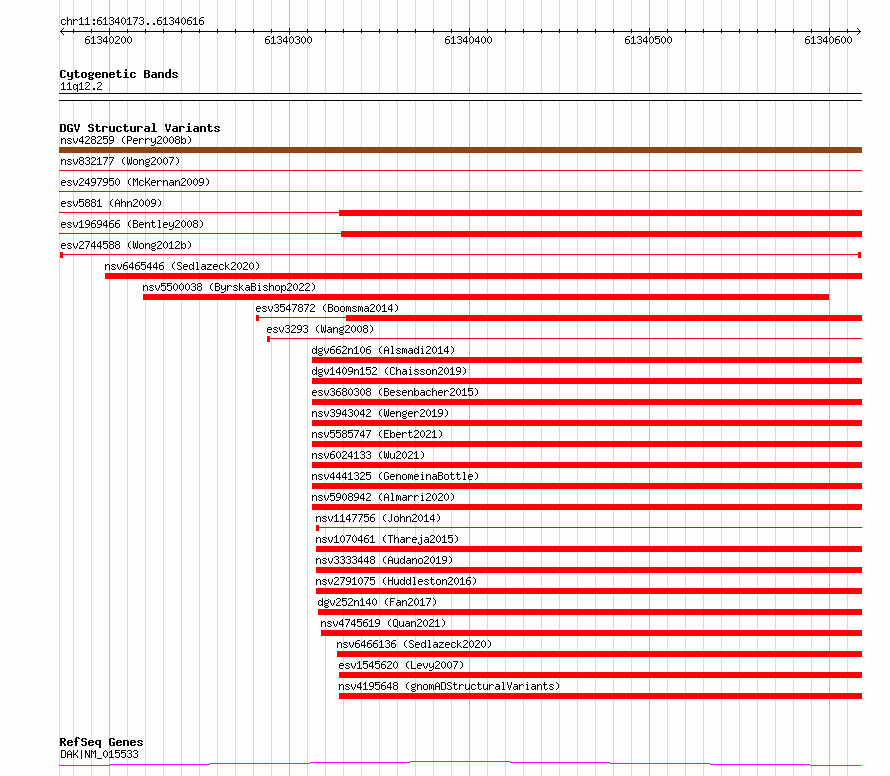The width and height of the screenshot is (890, 776).
Task: Open variant nsv832177 (Wong2007)
Action: 120,161
